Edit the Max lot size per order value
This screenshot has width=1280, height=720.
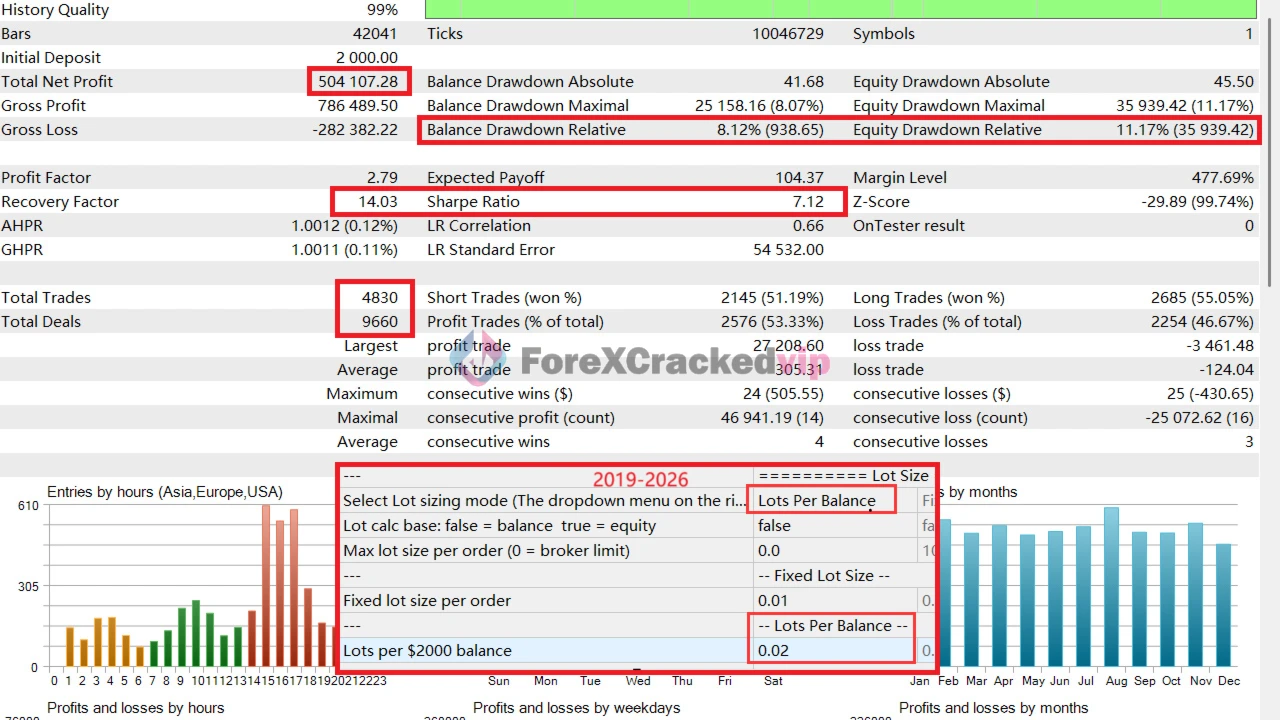pos(769,551)
